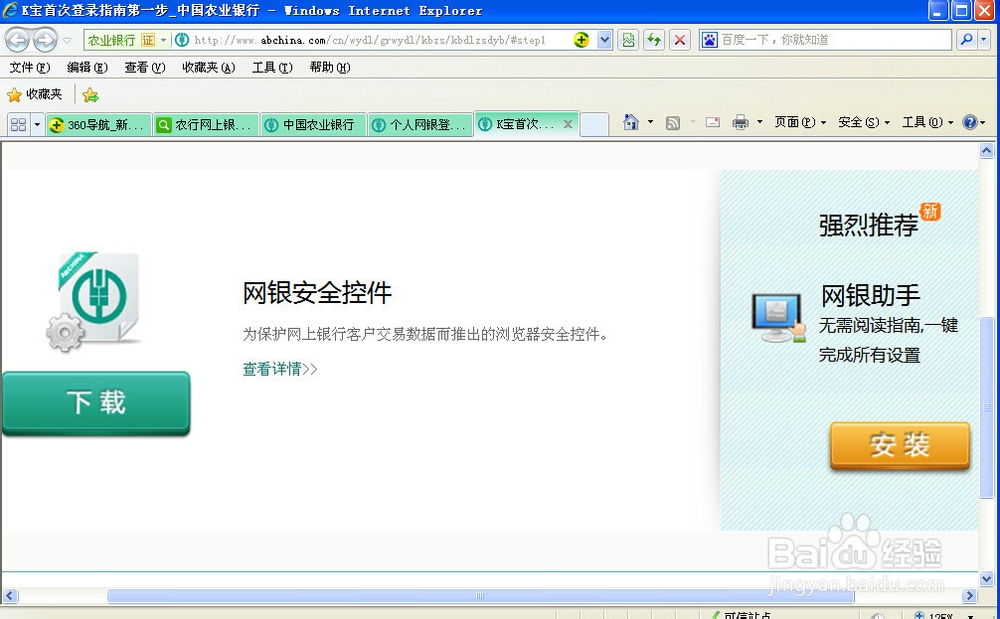This screenshot has width=1000, height=619.
Task: Click the green 下载 download button
Action: [96, 402]
